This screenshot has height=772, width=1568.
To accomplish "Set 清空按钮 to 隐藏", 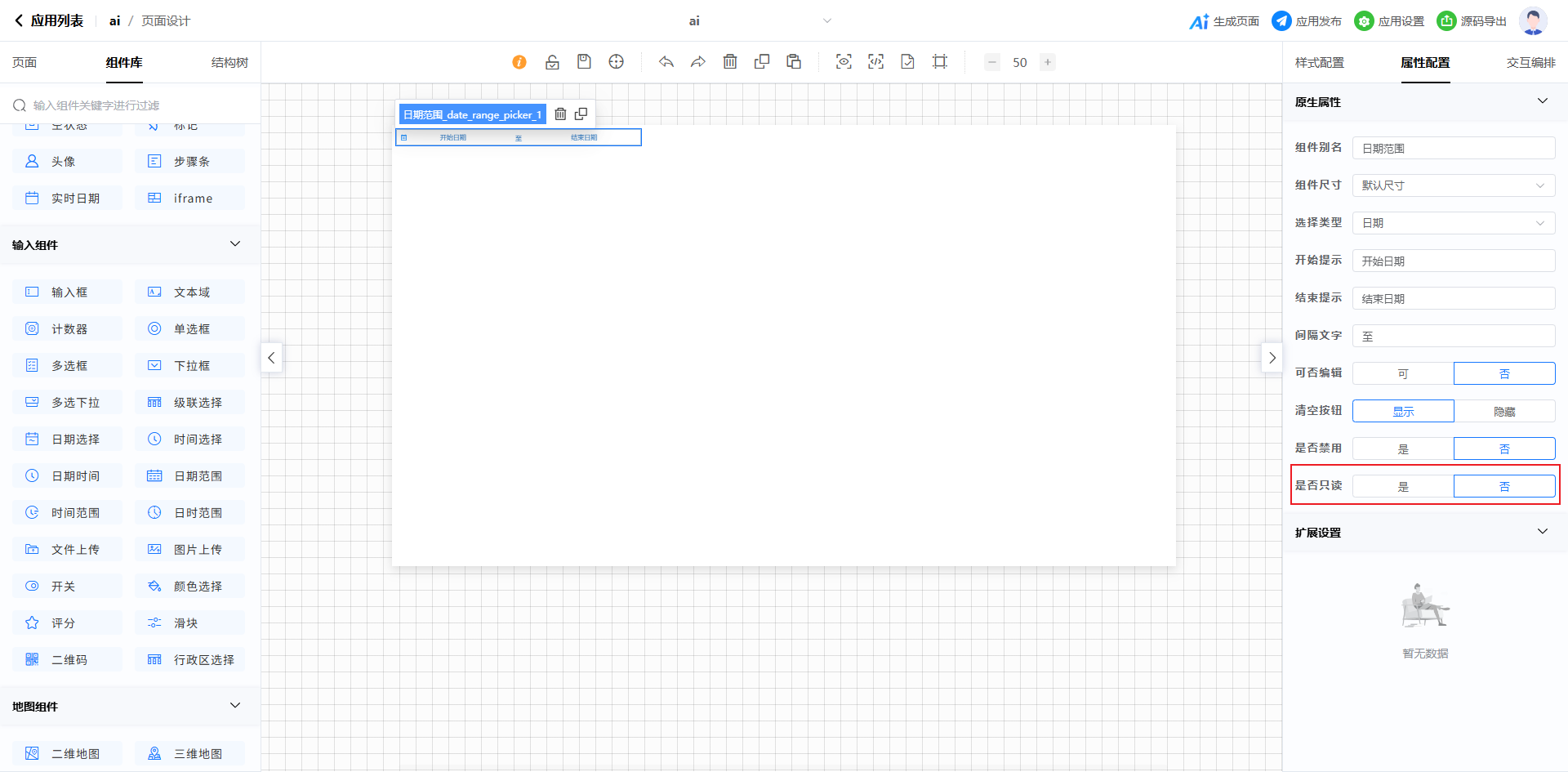I will [x=1504, y=411].
